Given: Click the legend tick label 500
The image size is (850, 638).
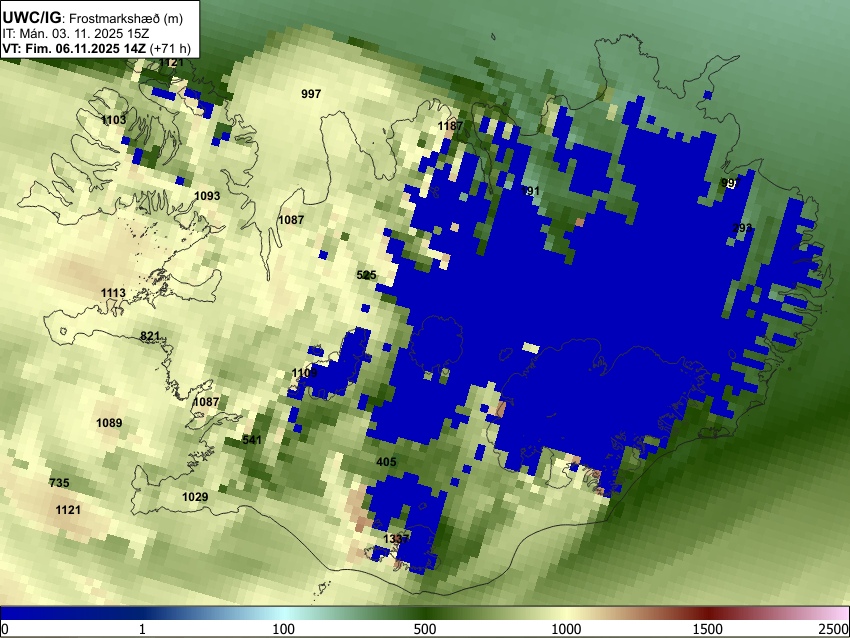Looking at the screenshot, I should (424, 629).
